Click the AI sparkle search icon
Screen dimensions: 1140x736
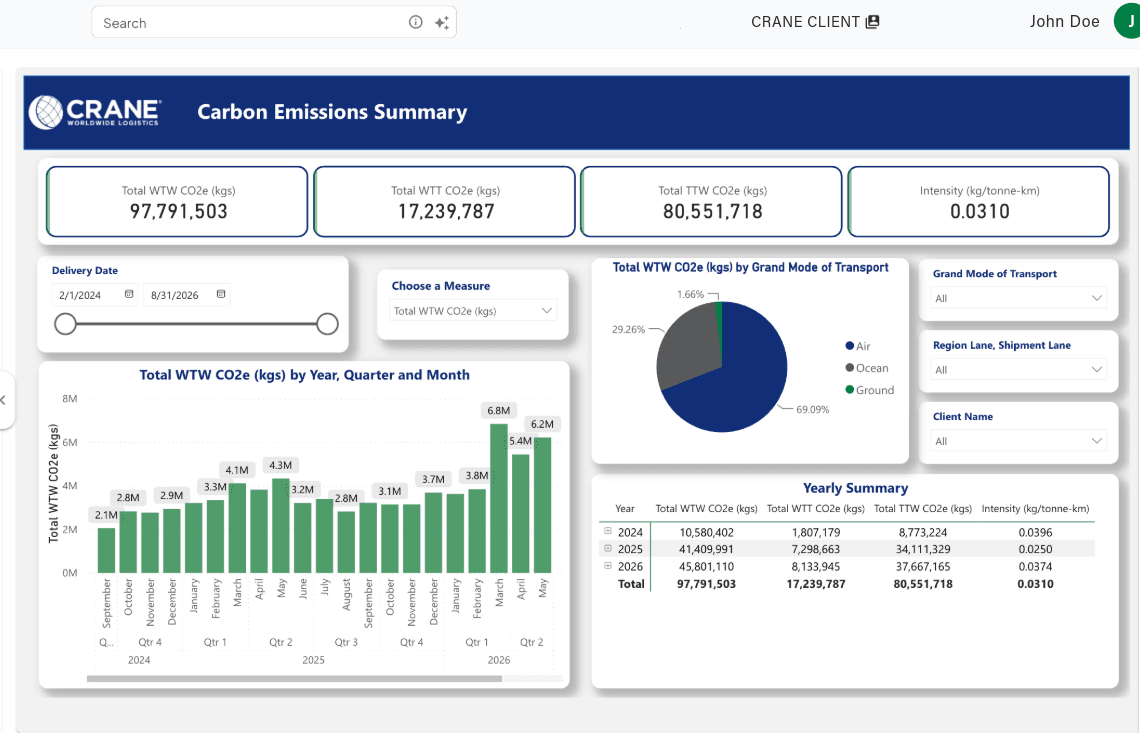441,23
